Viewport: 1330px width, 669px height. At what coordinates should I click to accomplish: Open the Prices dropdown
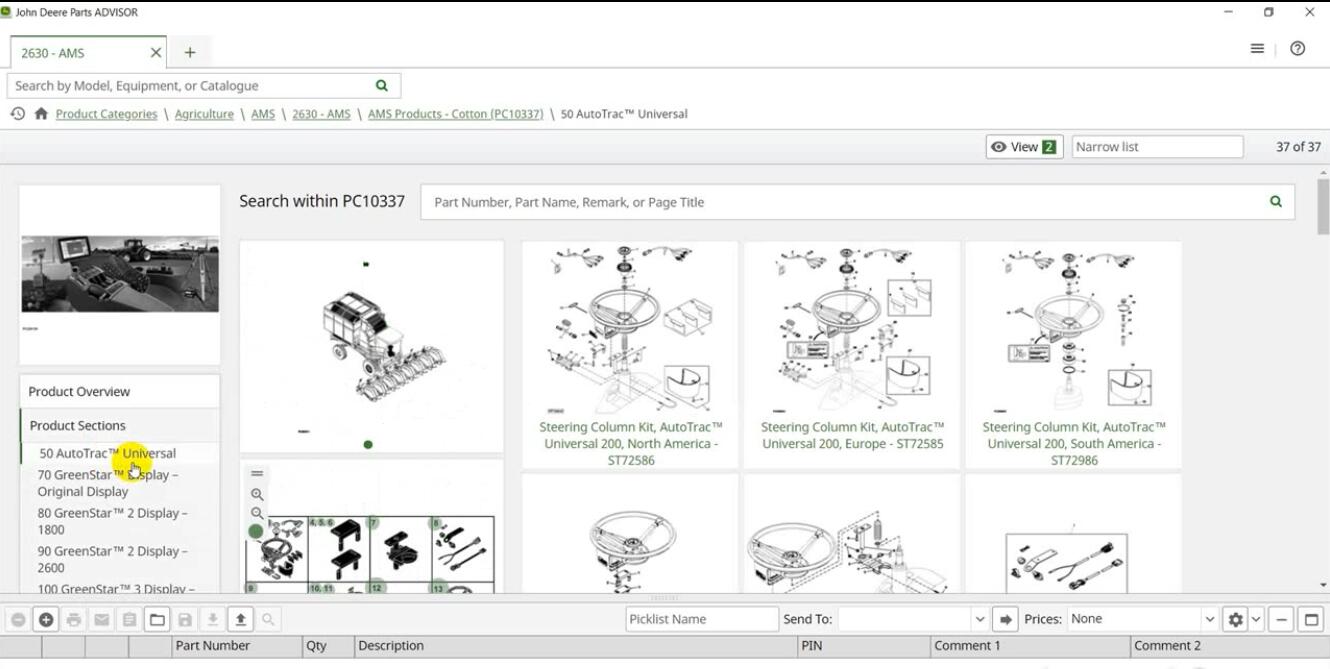[x=1210, y=620]
